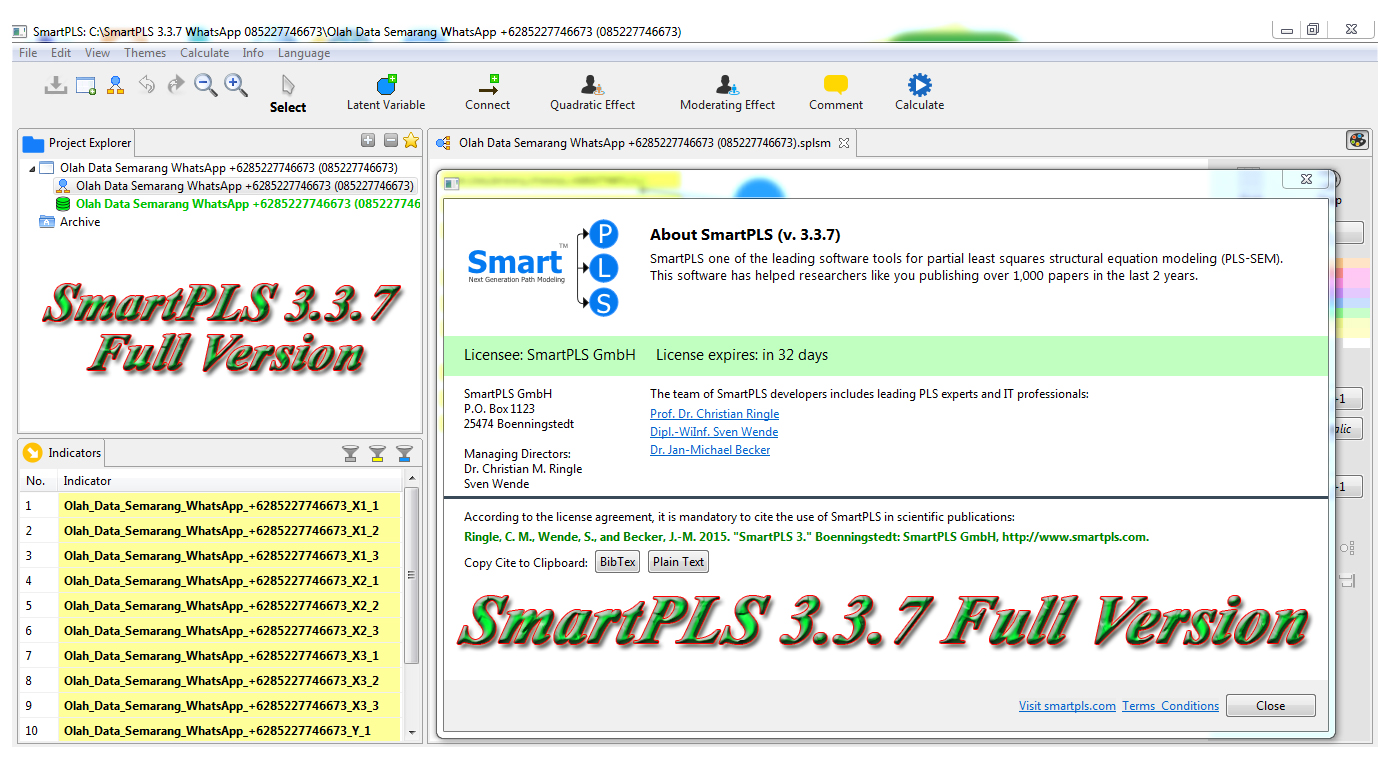Click the new path model toolbar icon
The width and height of the screenshot is (1381, 781).
pos(116,86)
